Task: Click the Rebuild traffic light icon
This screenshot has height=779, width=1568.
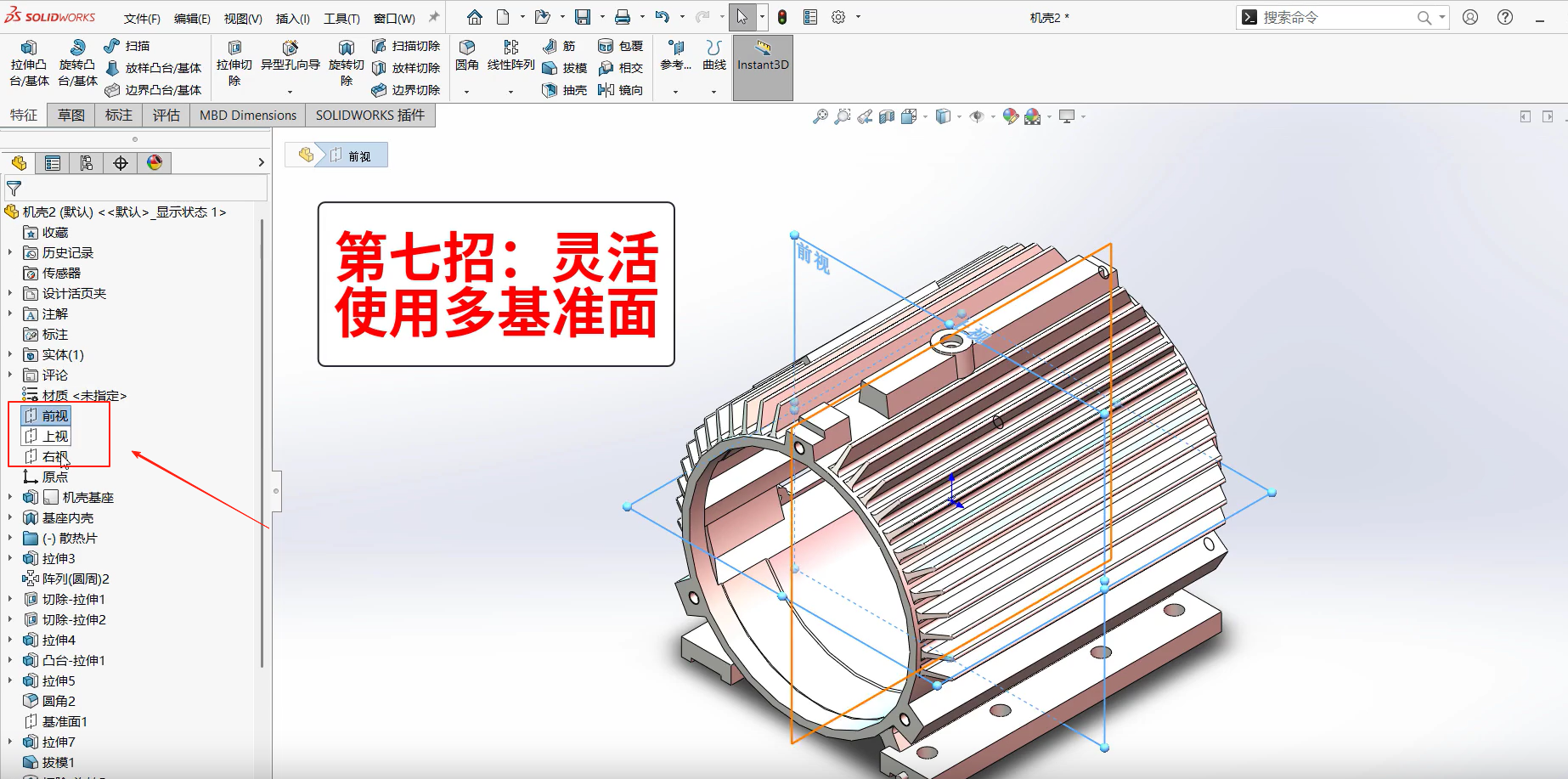Action: pos(781,17)
